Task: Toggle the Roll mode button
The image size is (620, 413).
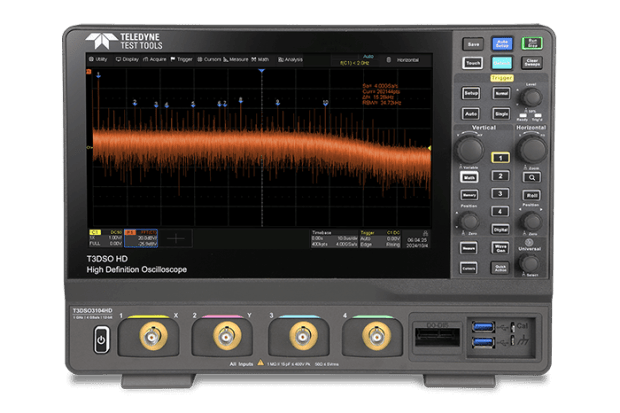Action: pos(532,195)
